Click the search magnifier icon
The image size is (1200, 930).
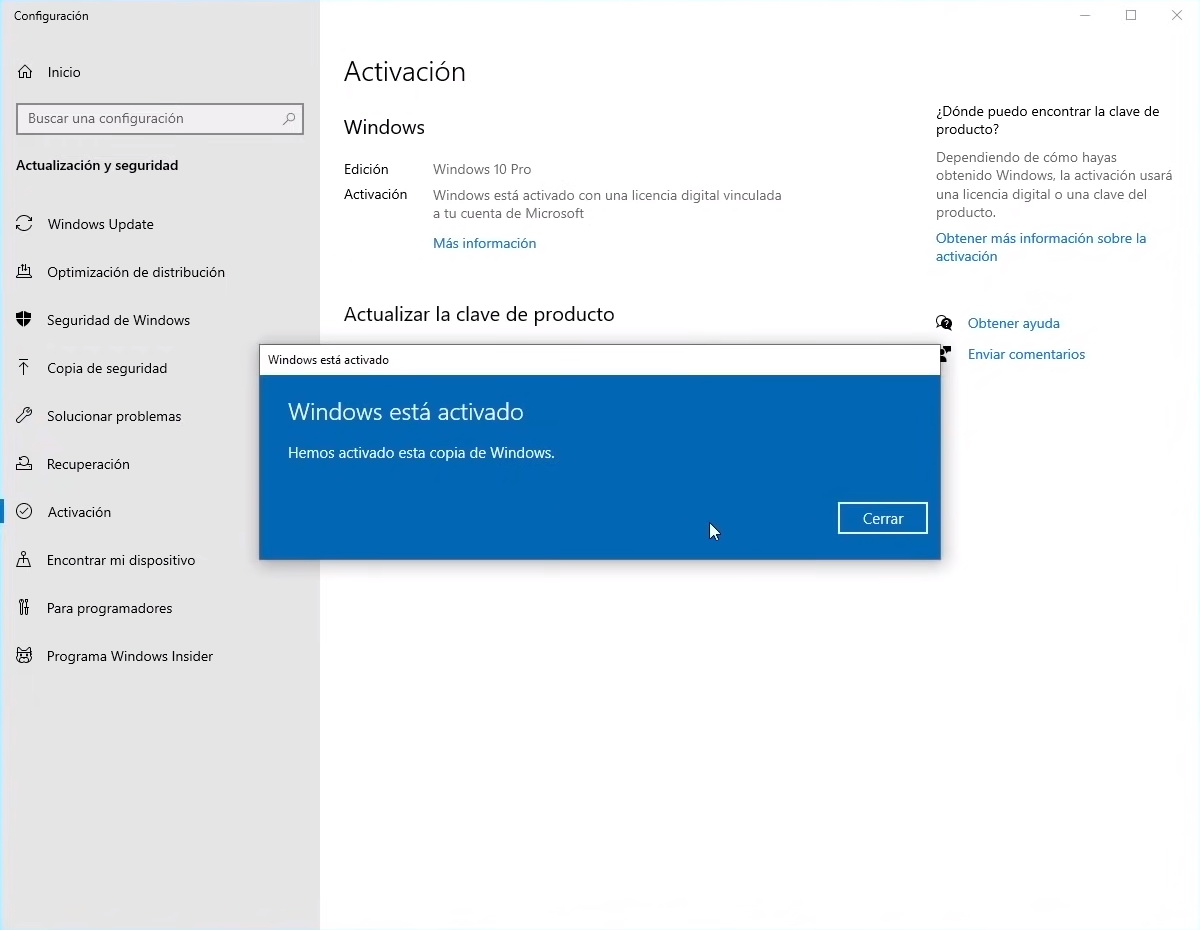[289, 118]
